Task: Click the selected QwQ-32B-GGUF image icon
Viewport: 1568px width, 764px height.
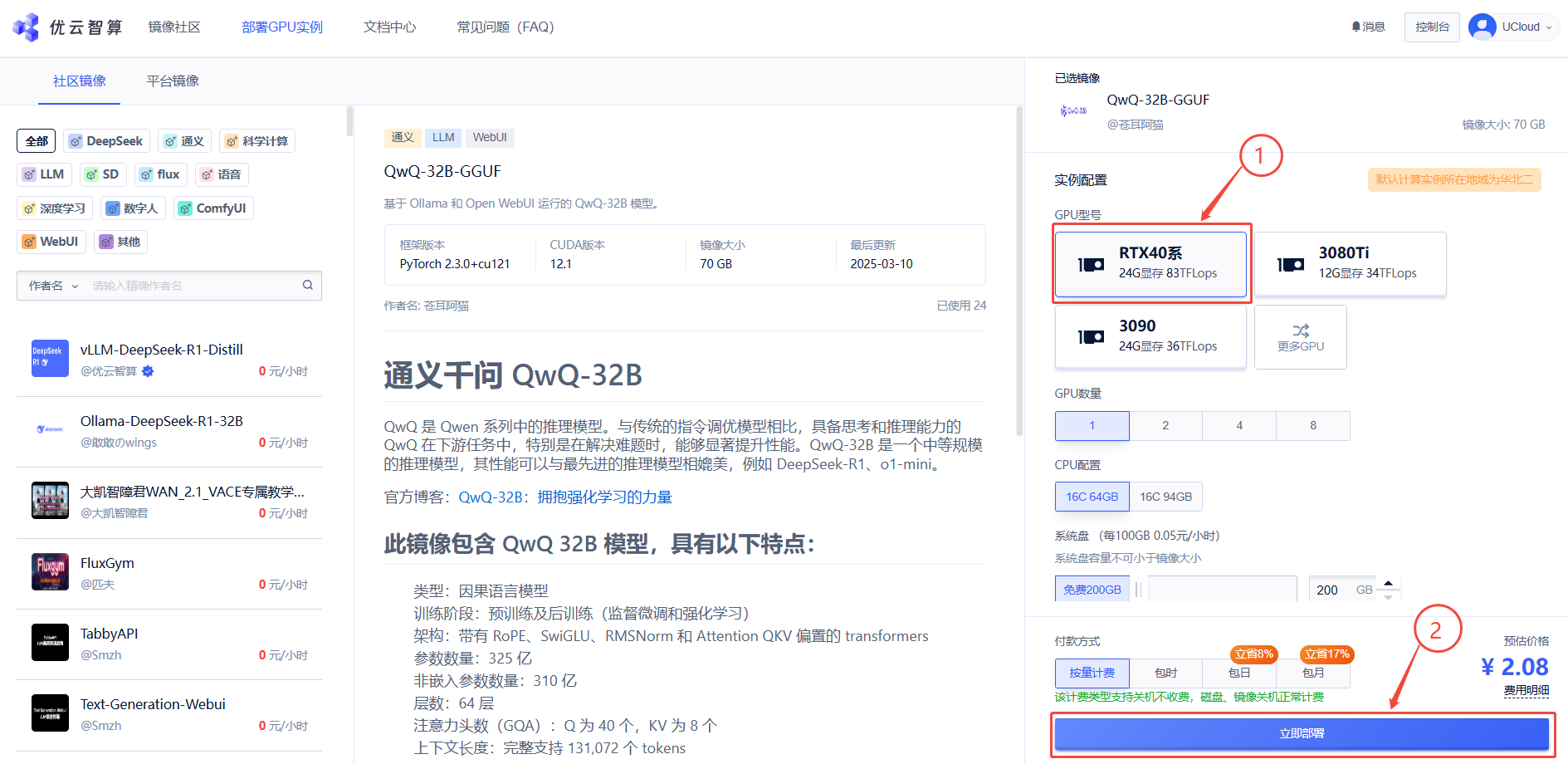Action: coord(1073,110)
